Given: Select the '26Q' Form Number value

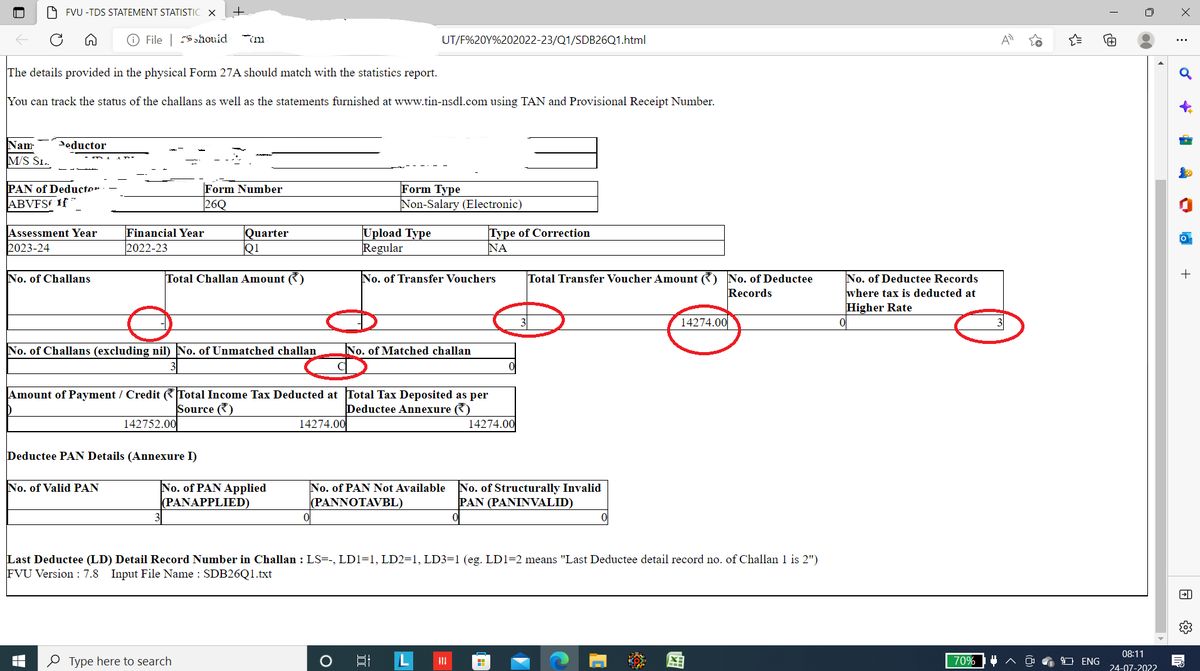Looking at the screenshot, I should tap(214, 204).
